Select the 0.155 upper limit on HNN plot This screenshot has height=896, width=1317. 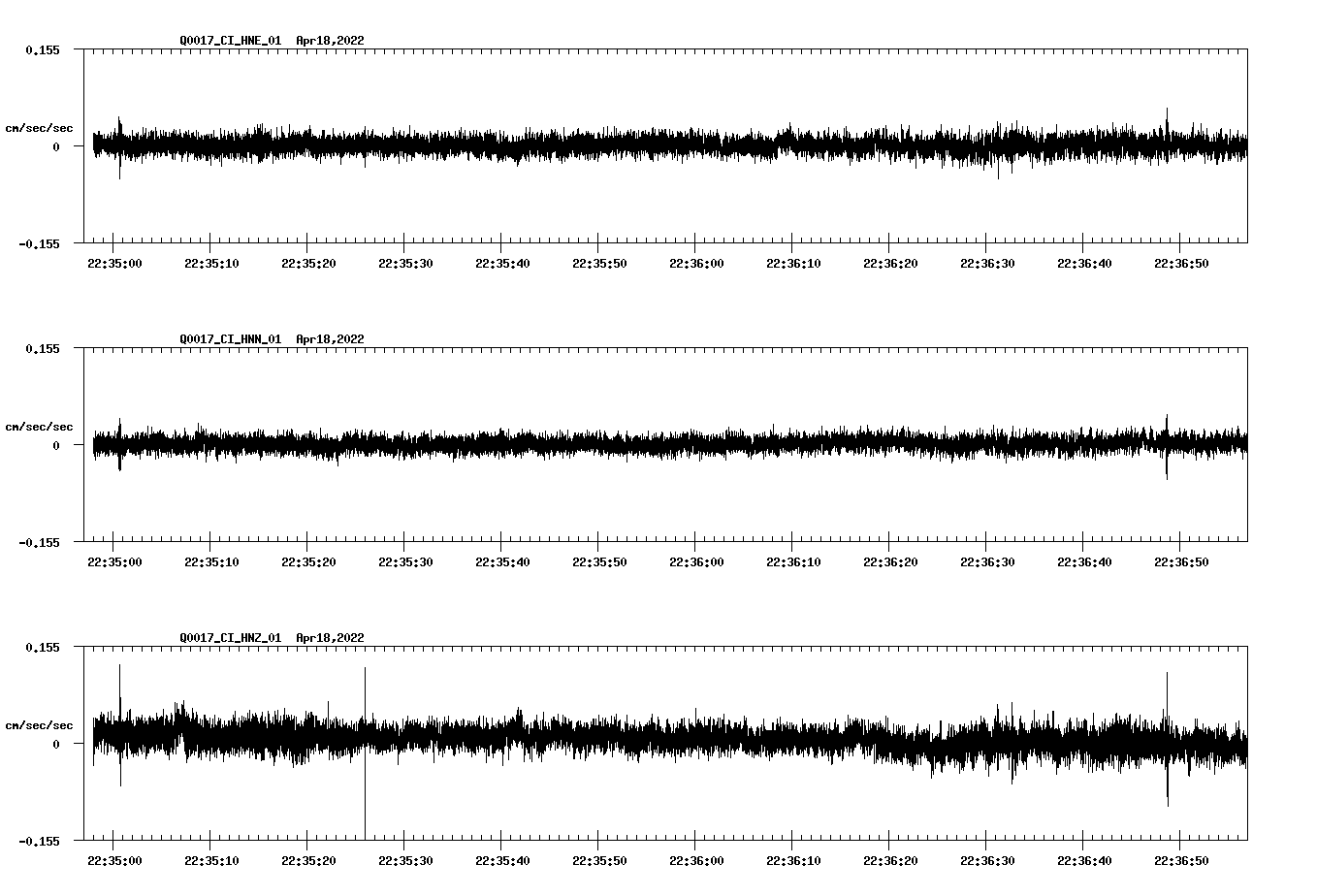coord(43,348)
